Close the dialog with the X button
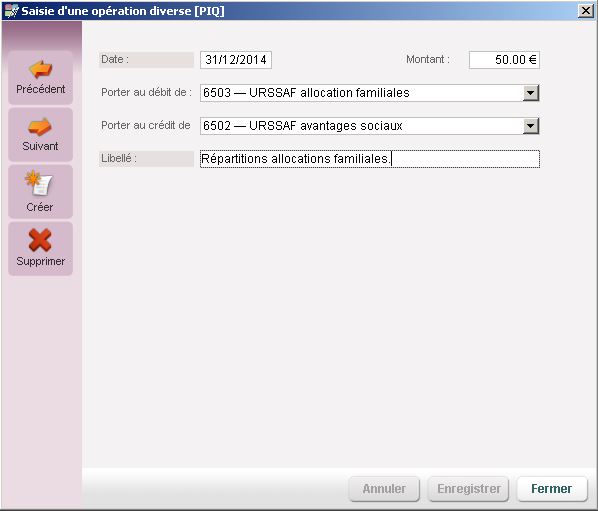 (585, 11)
